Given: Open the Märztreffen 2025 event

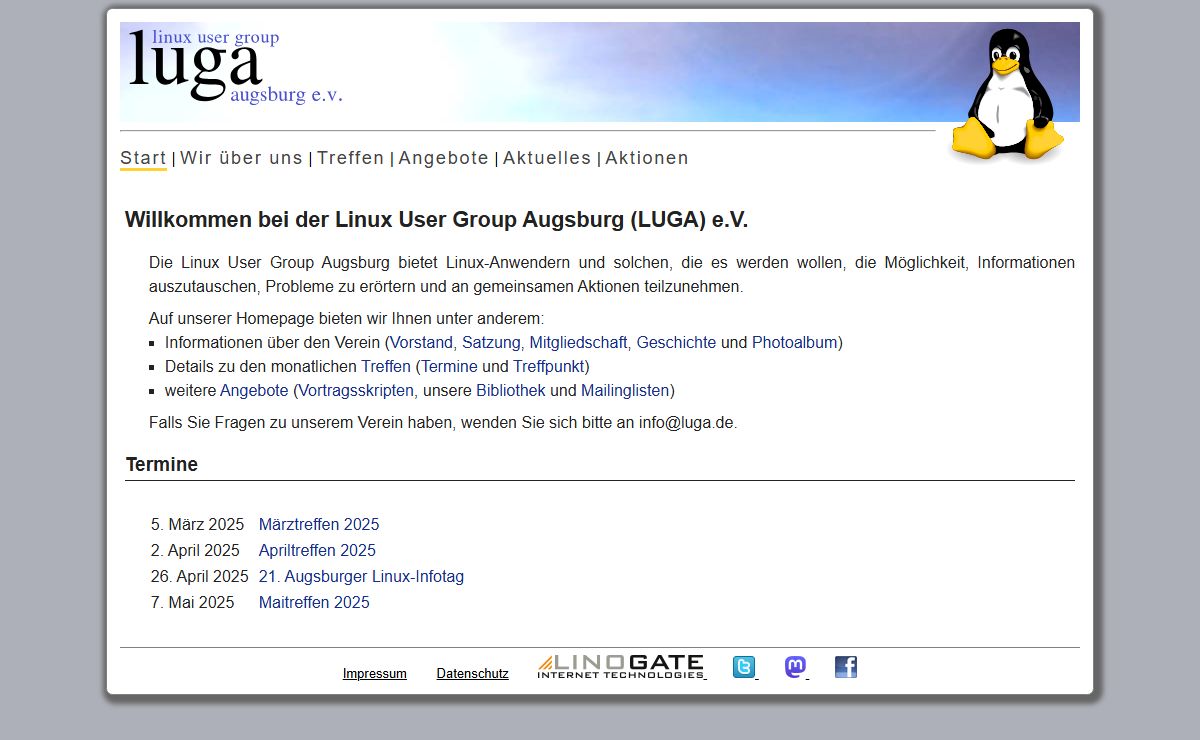Looking at the screenshot, I should pos(319,524).
